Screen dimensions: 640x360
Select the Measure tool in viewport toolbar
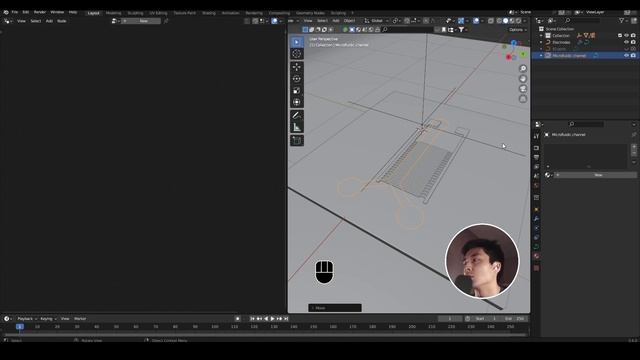(x=297, y=127)
